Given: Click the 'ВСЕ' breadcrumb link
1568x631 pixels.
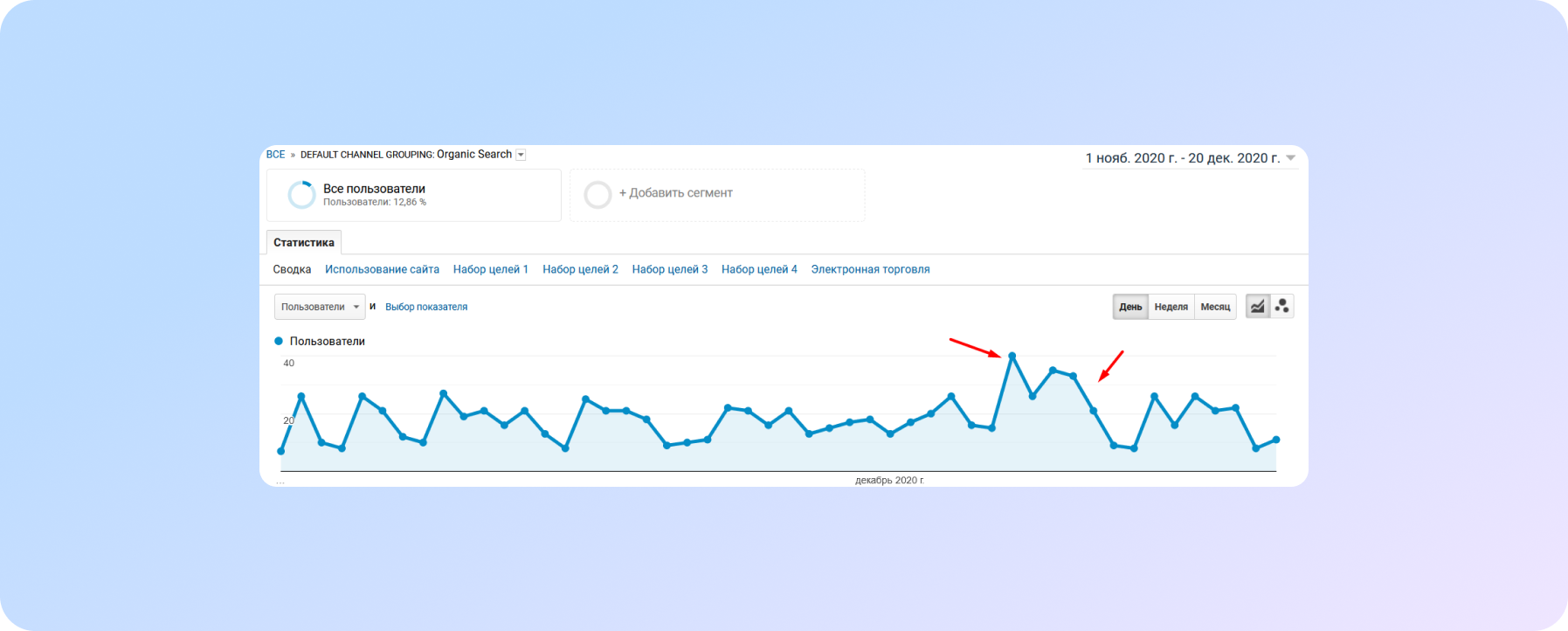Looking at the screenshot, I should pos(275,155).
